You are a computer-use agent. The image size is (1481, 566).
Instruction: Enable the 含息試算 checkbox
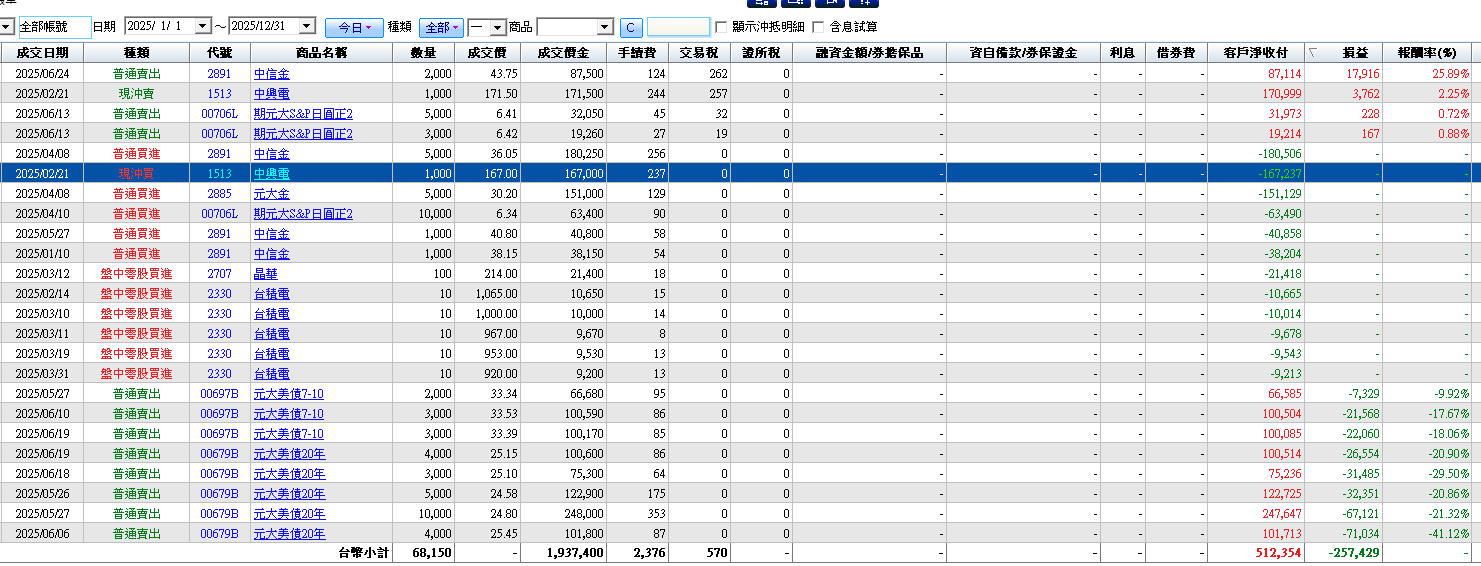pos(819,27)
